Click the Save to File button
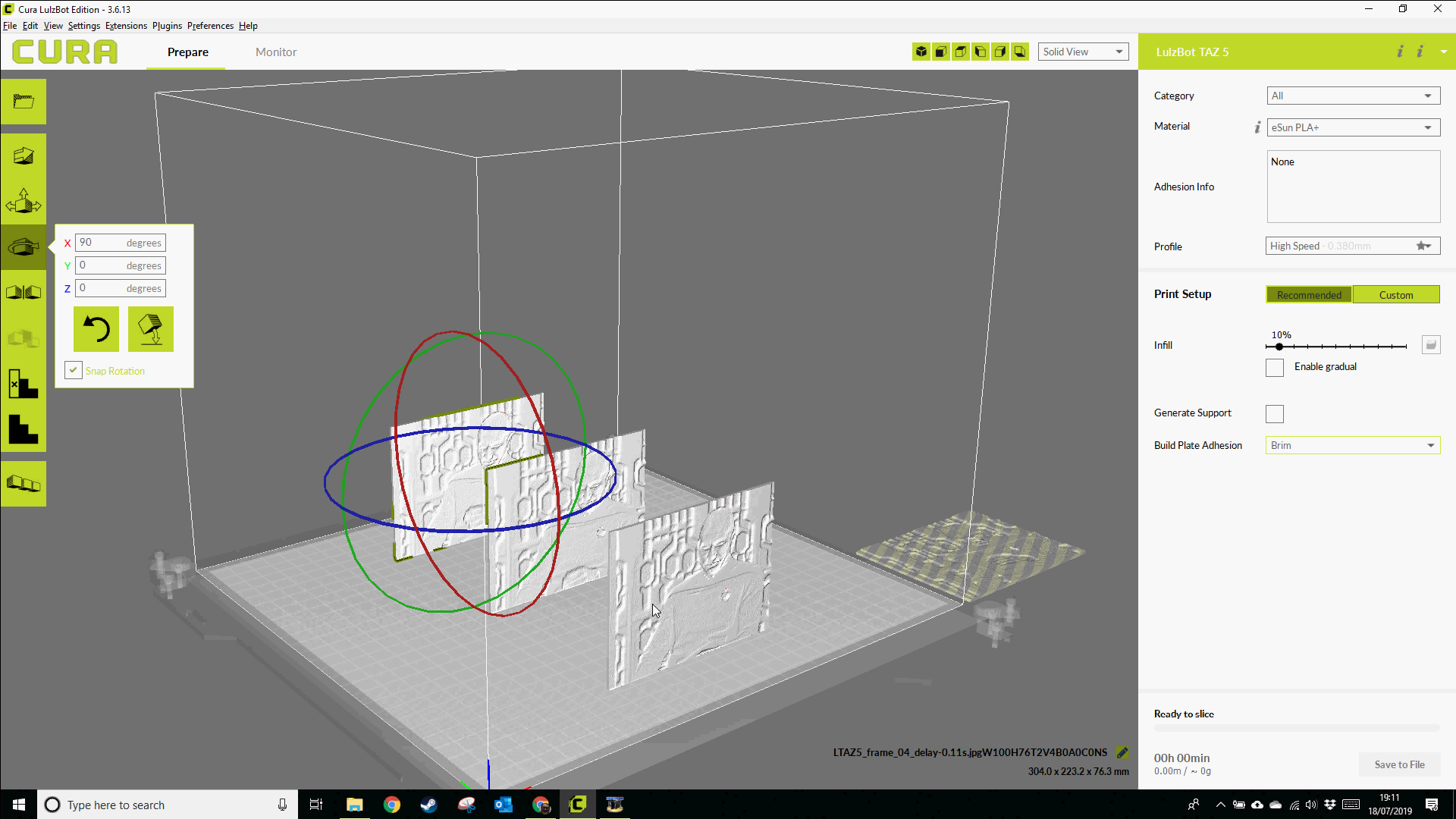The image size is (1456, 819). [1399, 763]
